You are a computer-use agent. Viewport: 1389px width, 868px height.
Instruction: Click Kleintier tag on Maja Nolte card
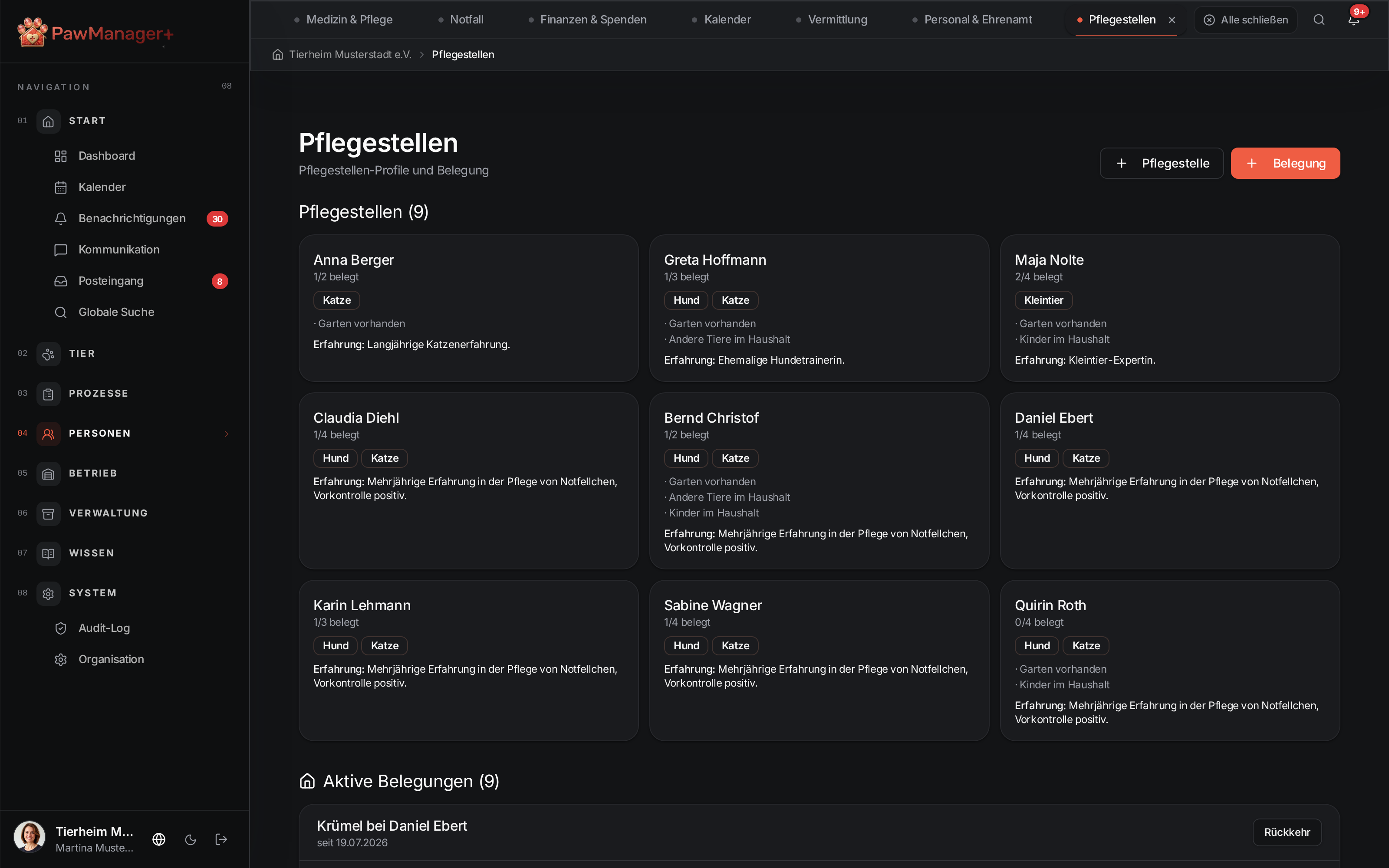pos(1043,300)
